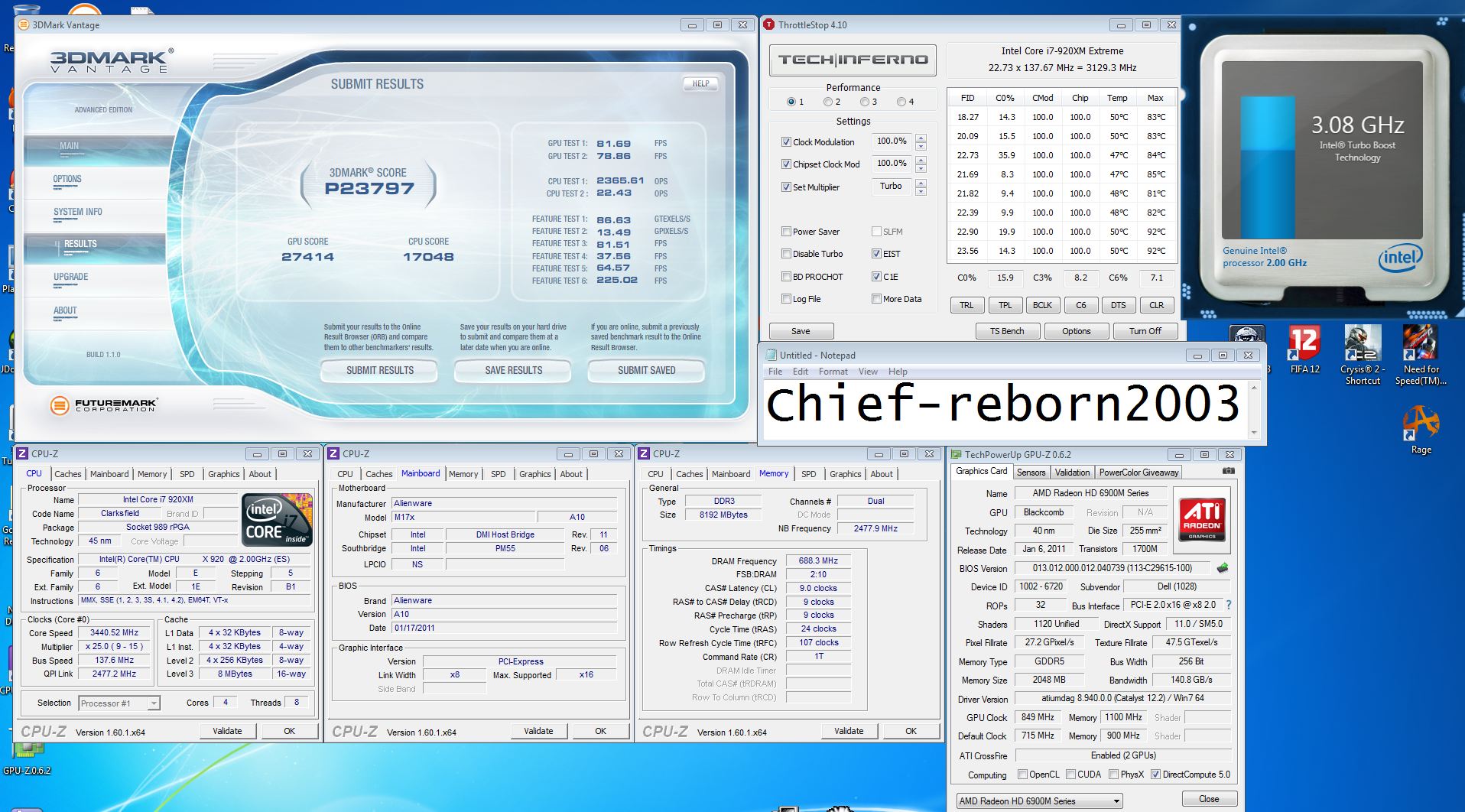The height and width of the screenshot is (812, 1465).
Task: Open the Need for Speed desktop shortcut
Action: pyautogui.click(x=1421, y=355)
